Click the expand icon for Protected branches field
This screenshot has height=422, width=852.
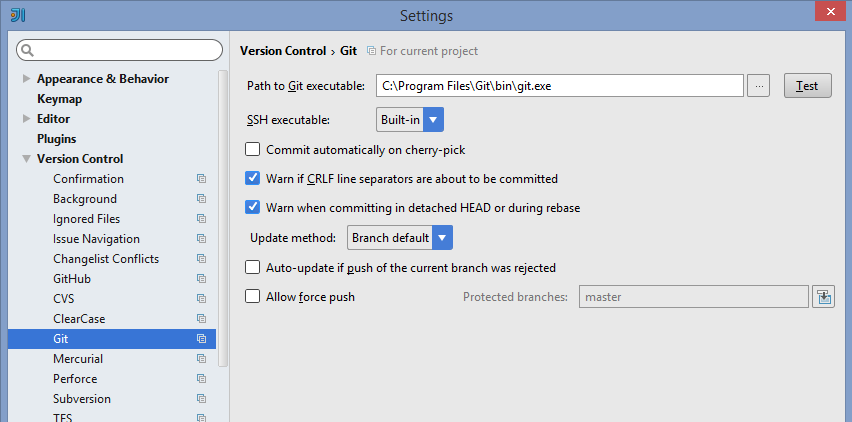[x=823, y=297]
